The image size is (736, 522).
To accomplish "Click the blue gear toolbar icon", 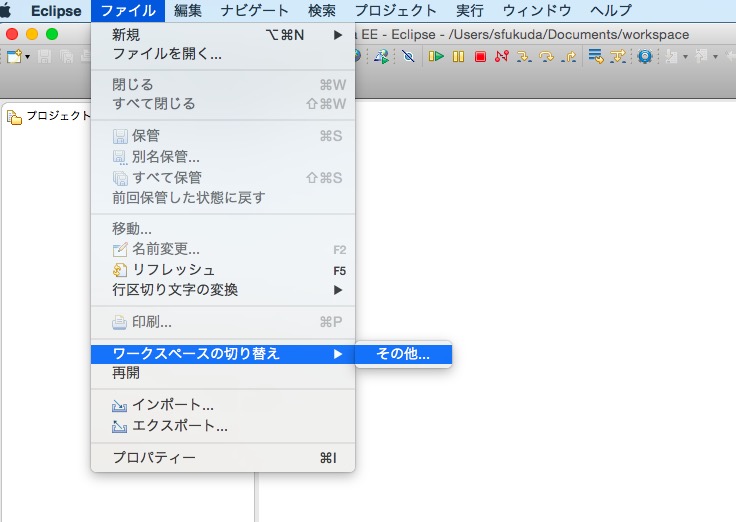I will pyautogui.click(x=645, y=57).
